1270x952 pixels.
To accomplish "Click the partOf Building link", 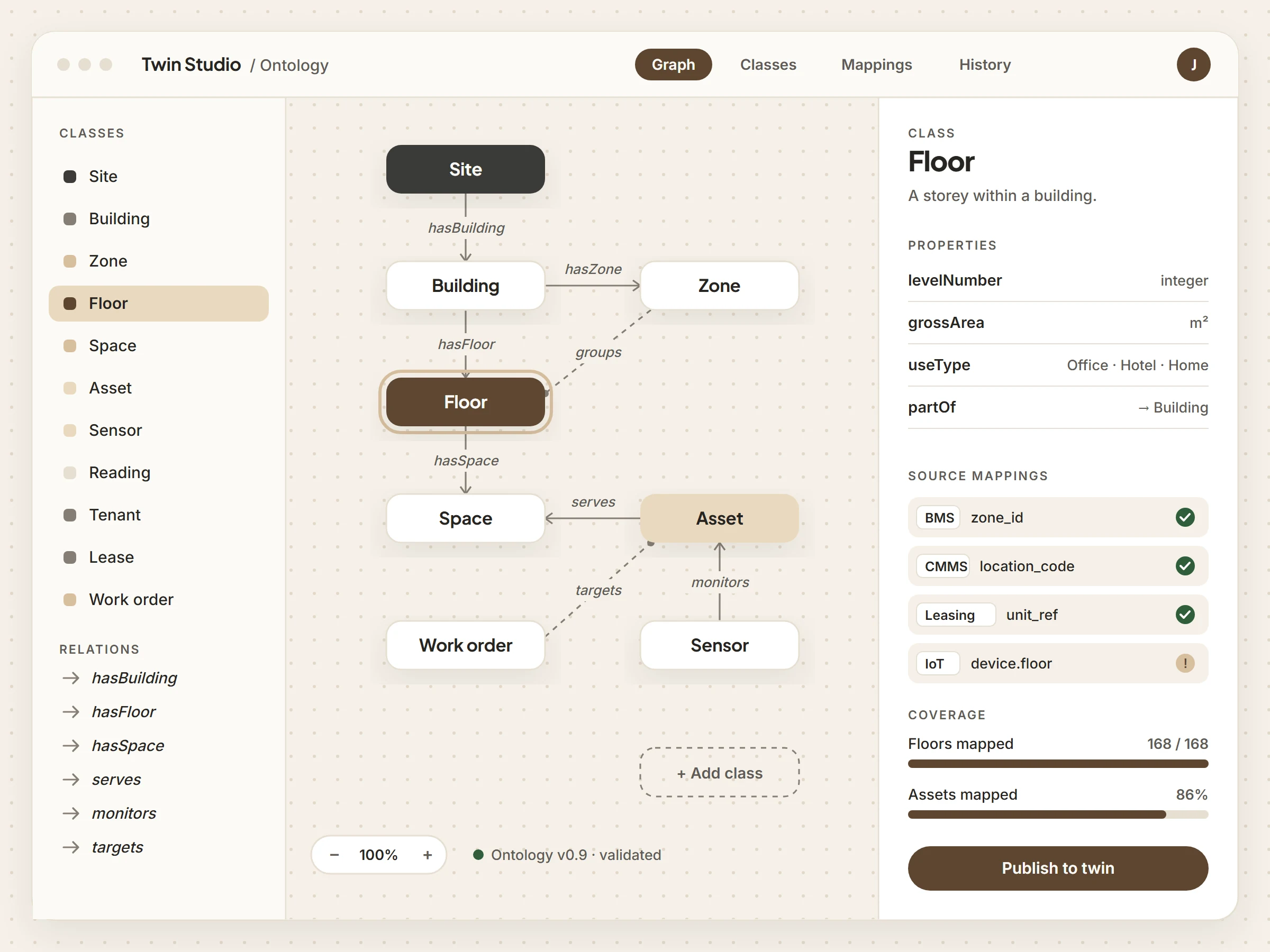I will (1173, 408).
